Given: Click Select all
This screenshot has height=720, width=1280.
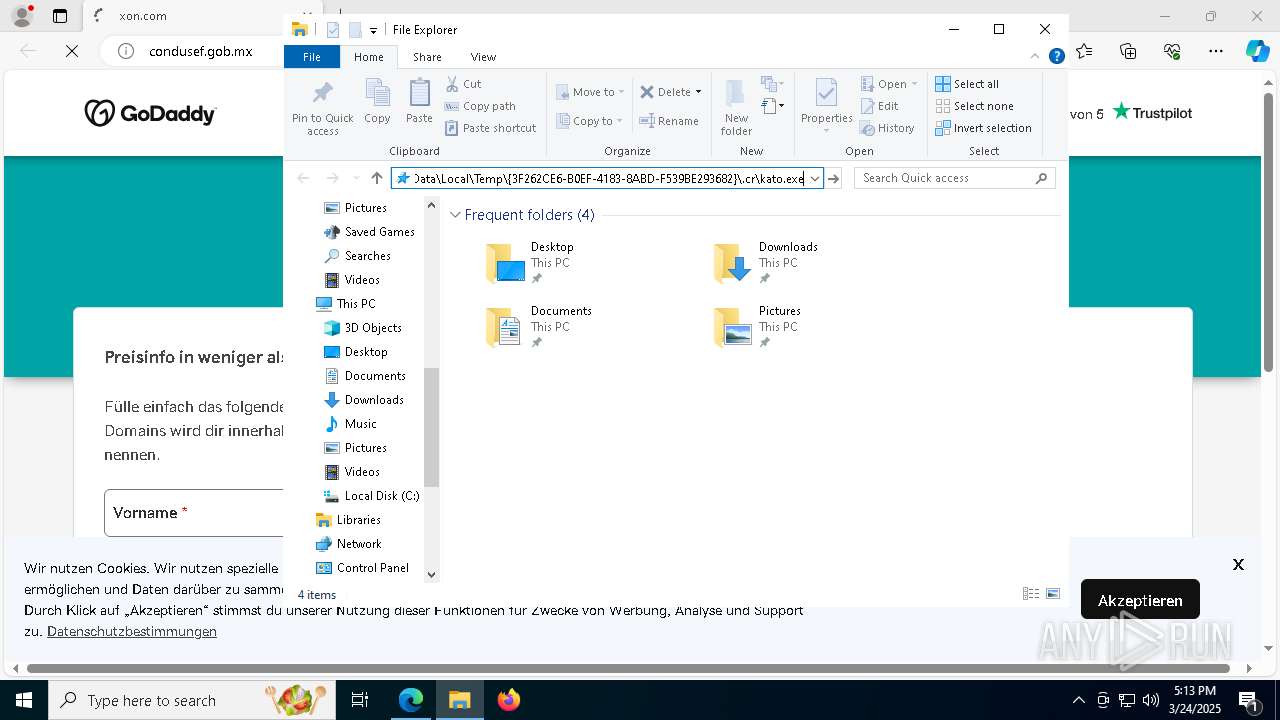Looking at the screenshot, I should pos(967,84).
